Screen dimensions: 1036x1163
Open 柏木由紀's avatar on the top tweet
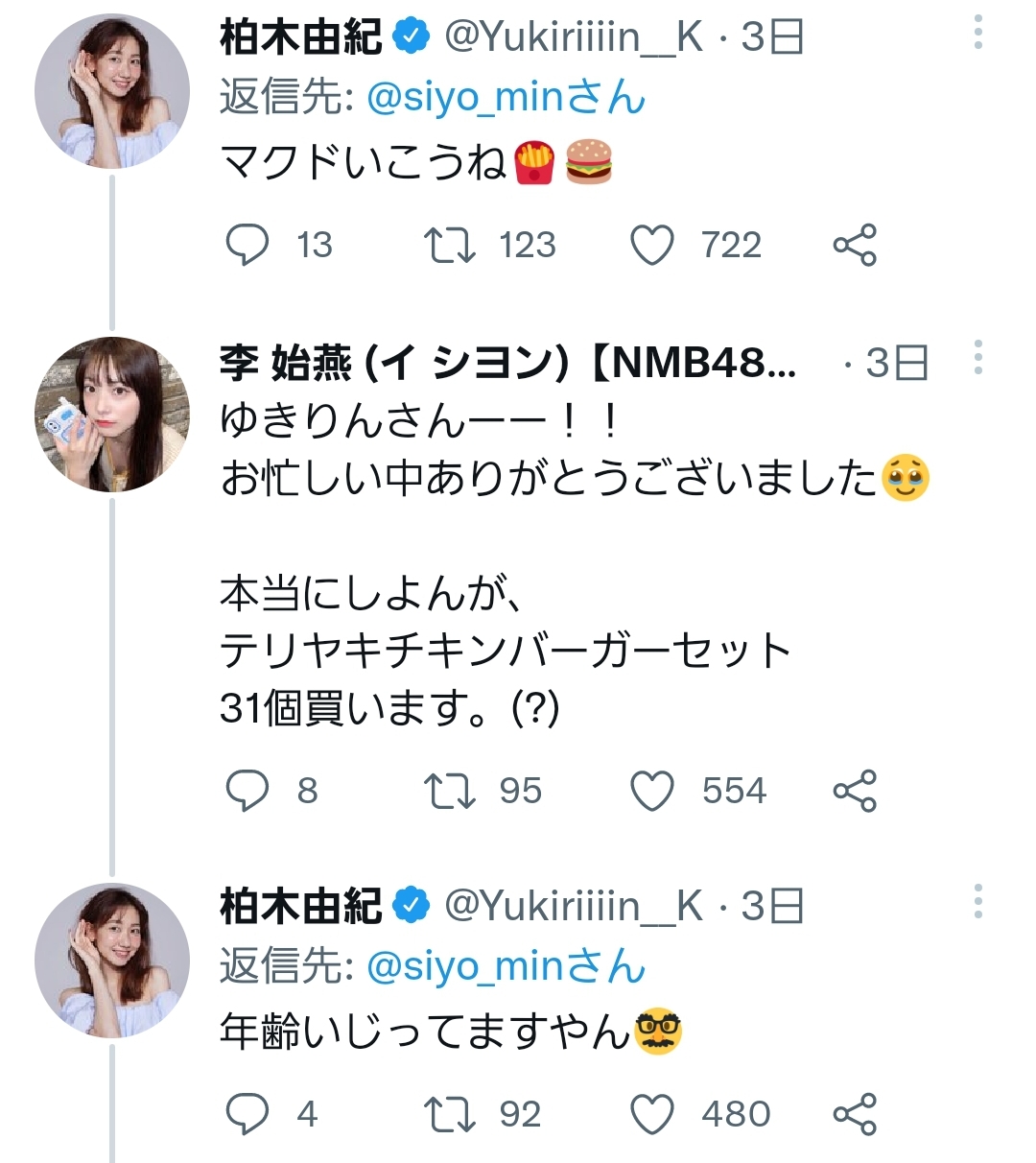pos(112,91)
